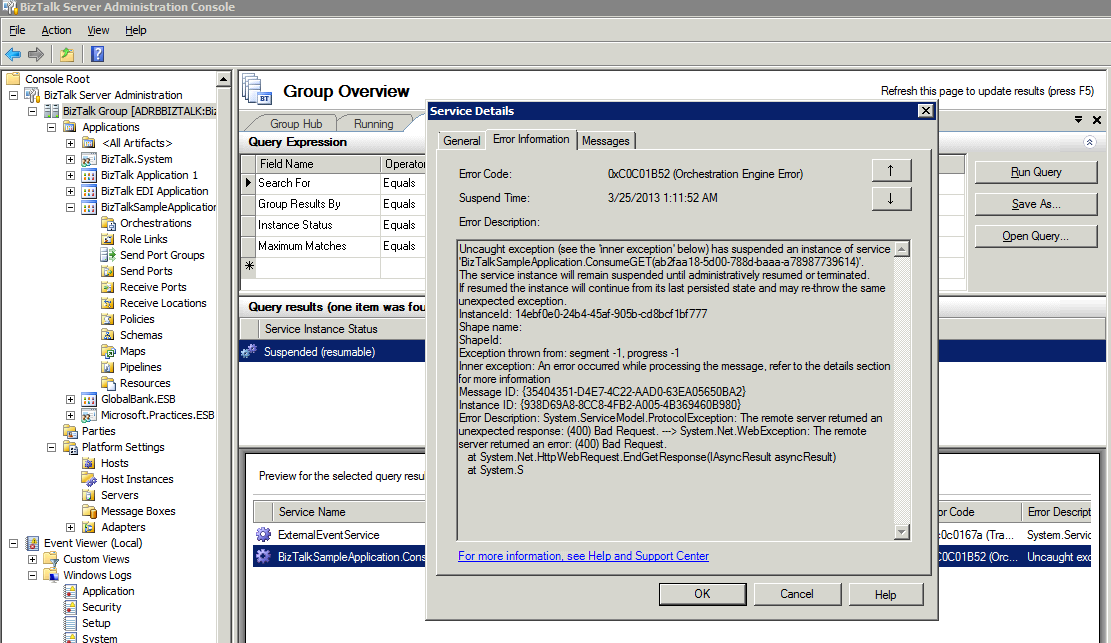1111x643 pixels.
Task: Expand the BizTalk.System application node
Action: [71, 159]
